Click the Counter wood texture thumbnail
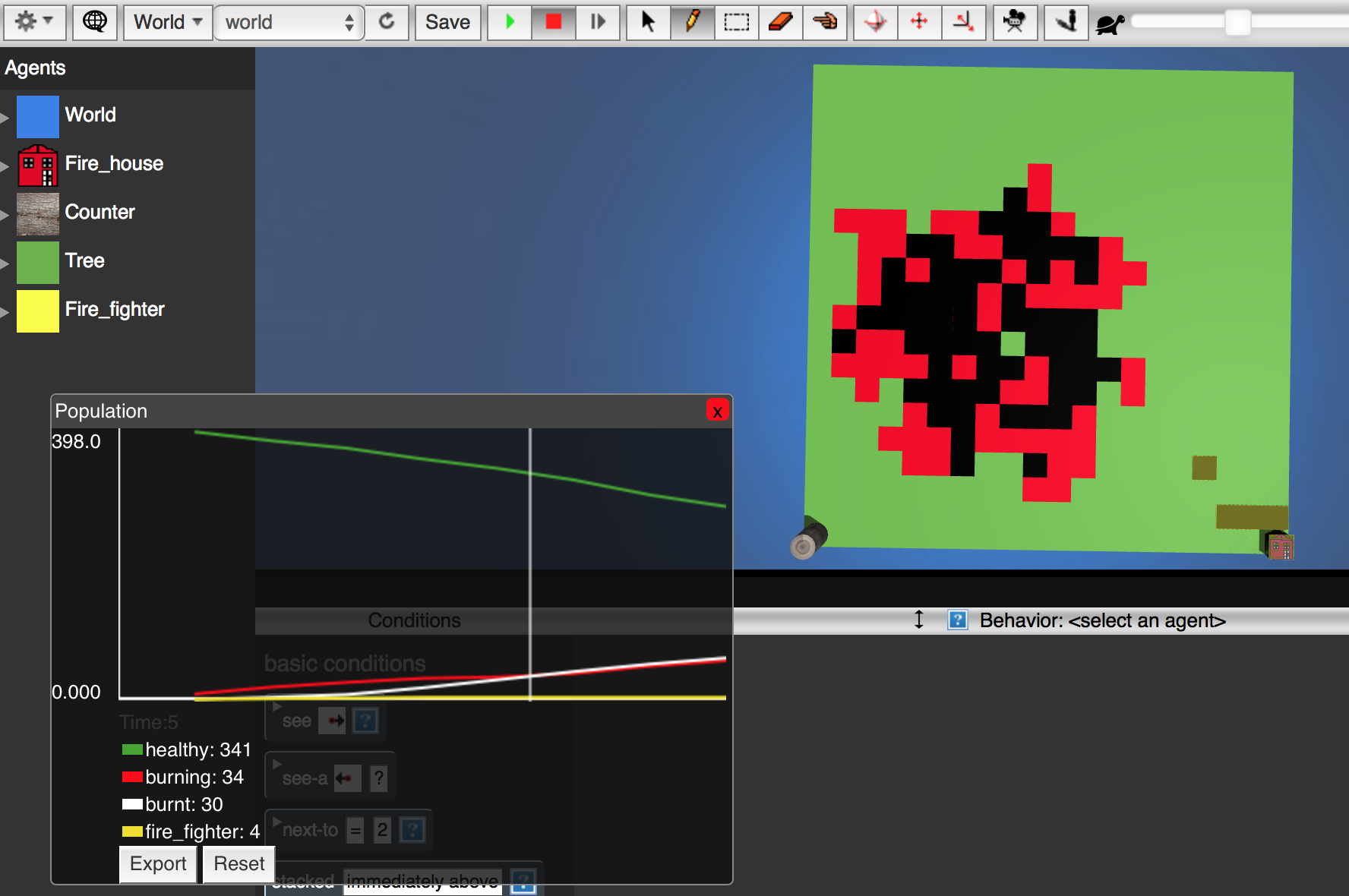 click(x=38, y=213)
